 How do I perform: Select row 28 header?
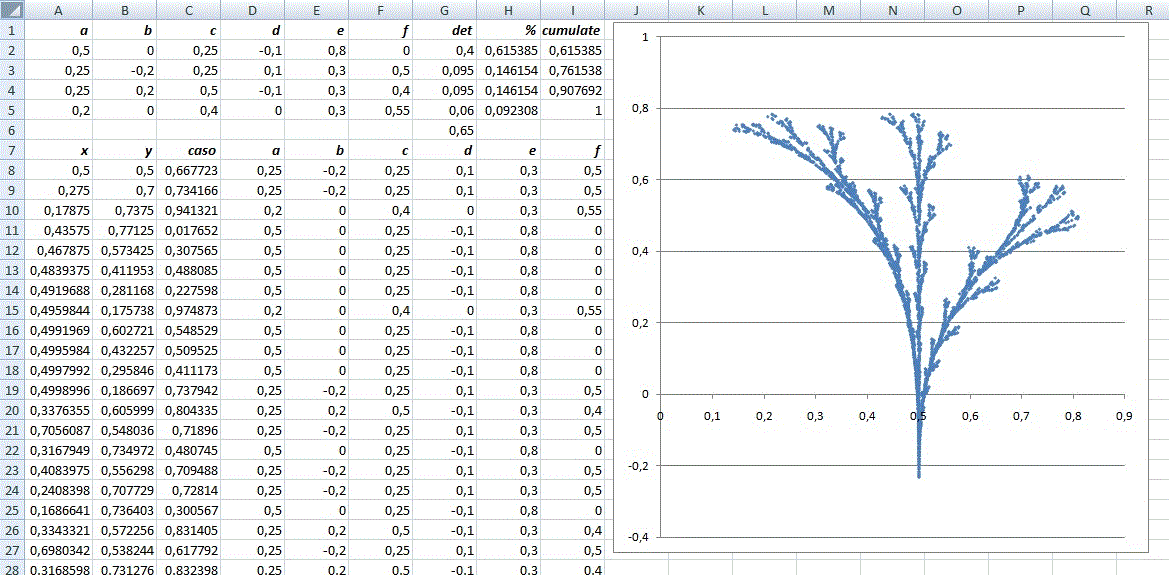coord(13,570)
